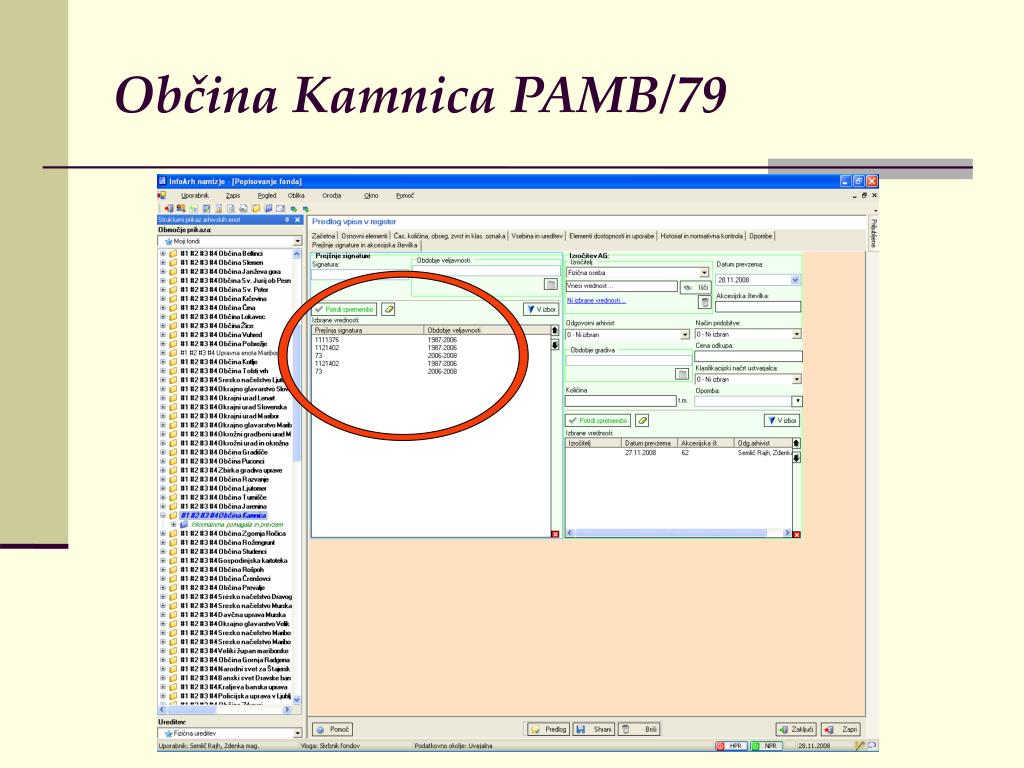Click red X below Izročitev list
Image resolution: width=1024 pixels, height=768 pixels.
pyautogui.click(x=797, y=534)
